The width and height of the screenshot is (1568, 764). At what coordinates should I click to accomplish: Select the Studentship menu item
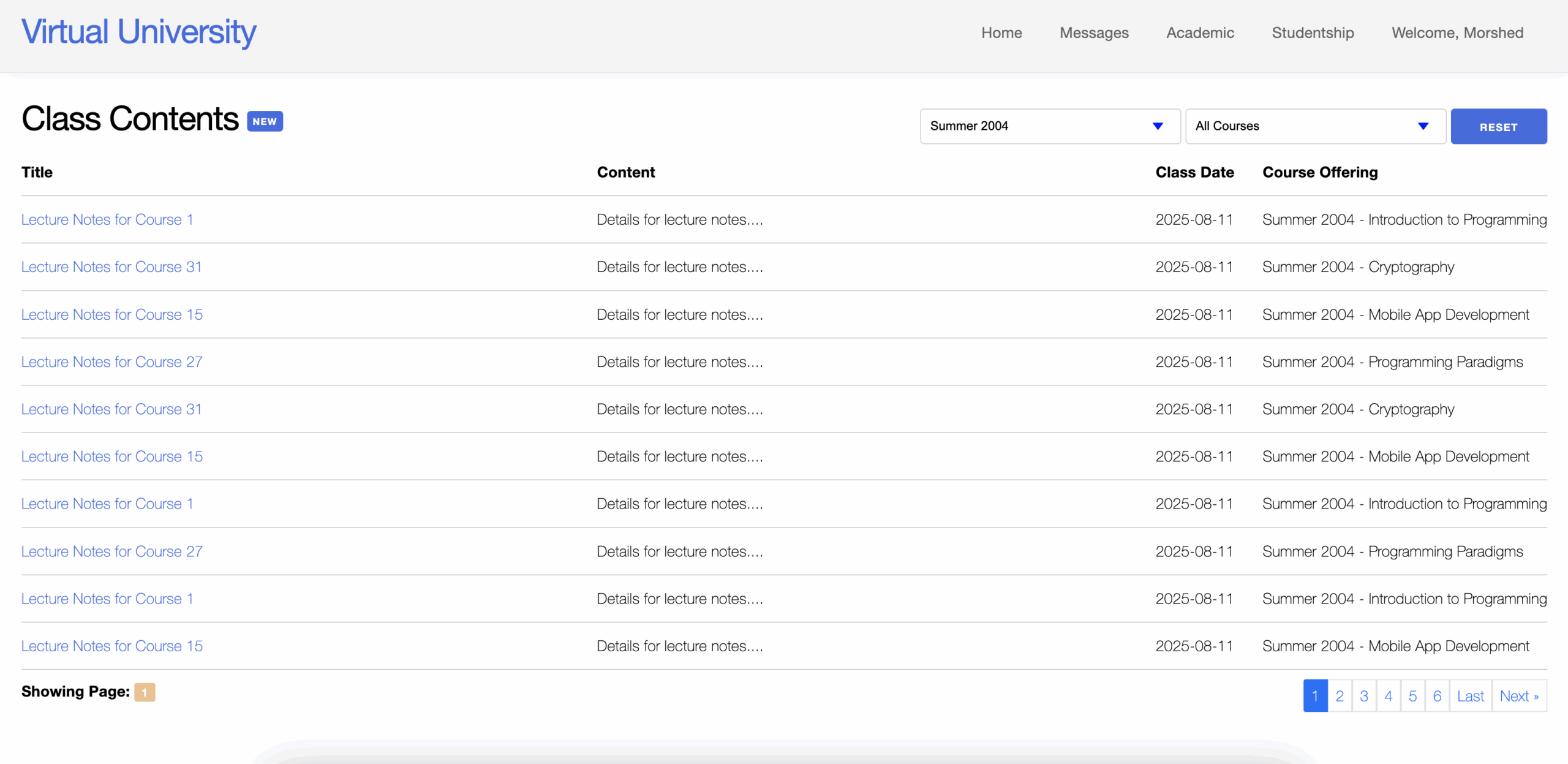click(x=1313, y=33)
